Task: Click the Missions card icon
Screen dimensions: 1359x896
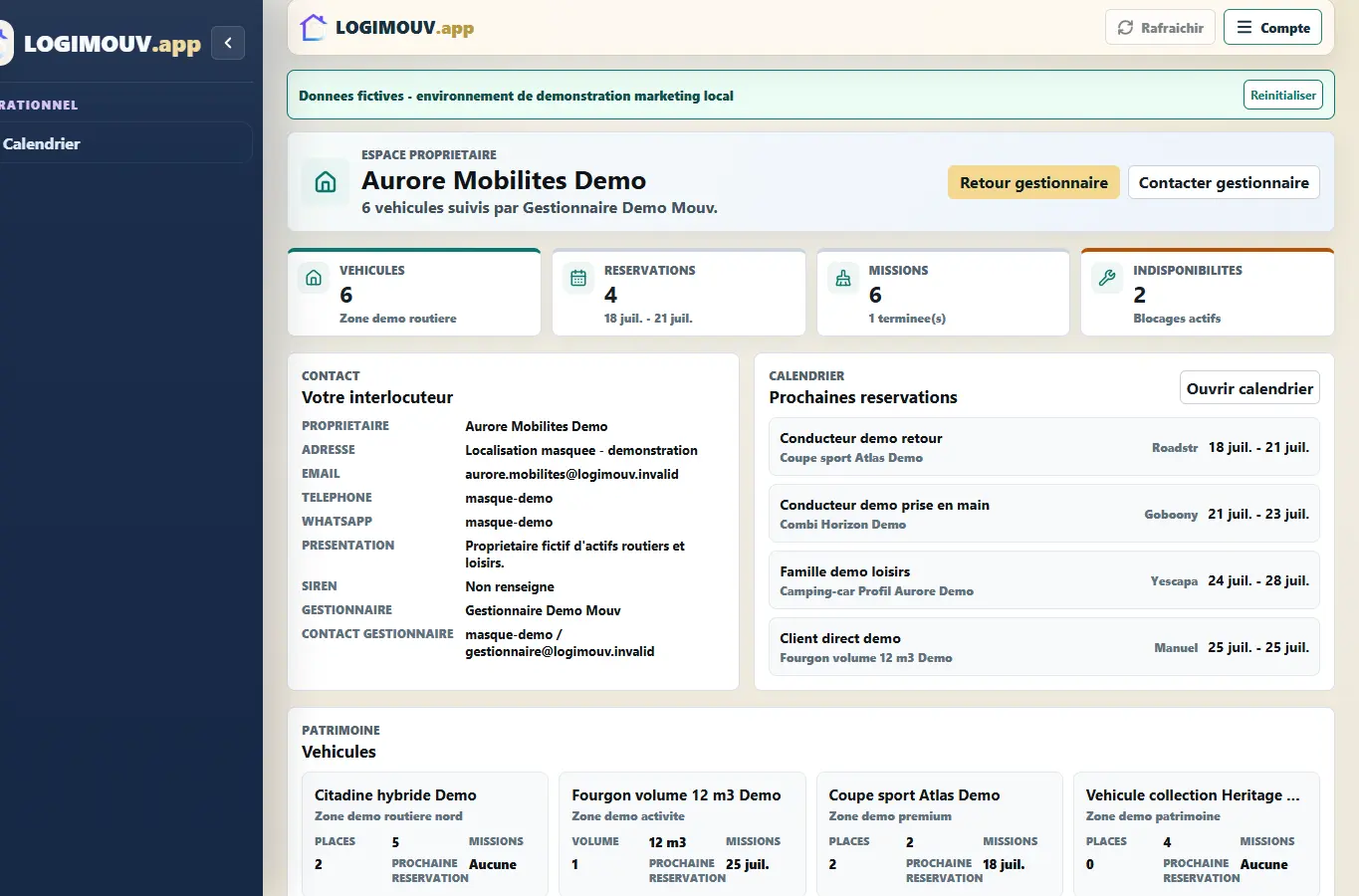Action: [843, 278]
